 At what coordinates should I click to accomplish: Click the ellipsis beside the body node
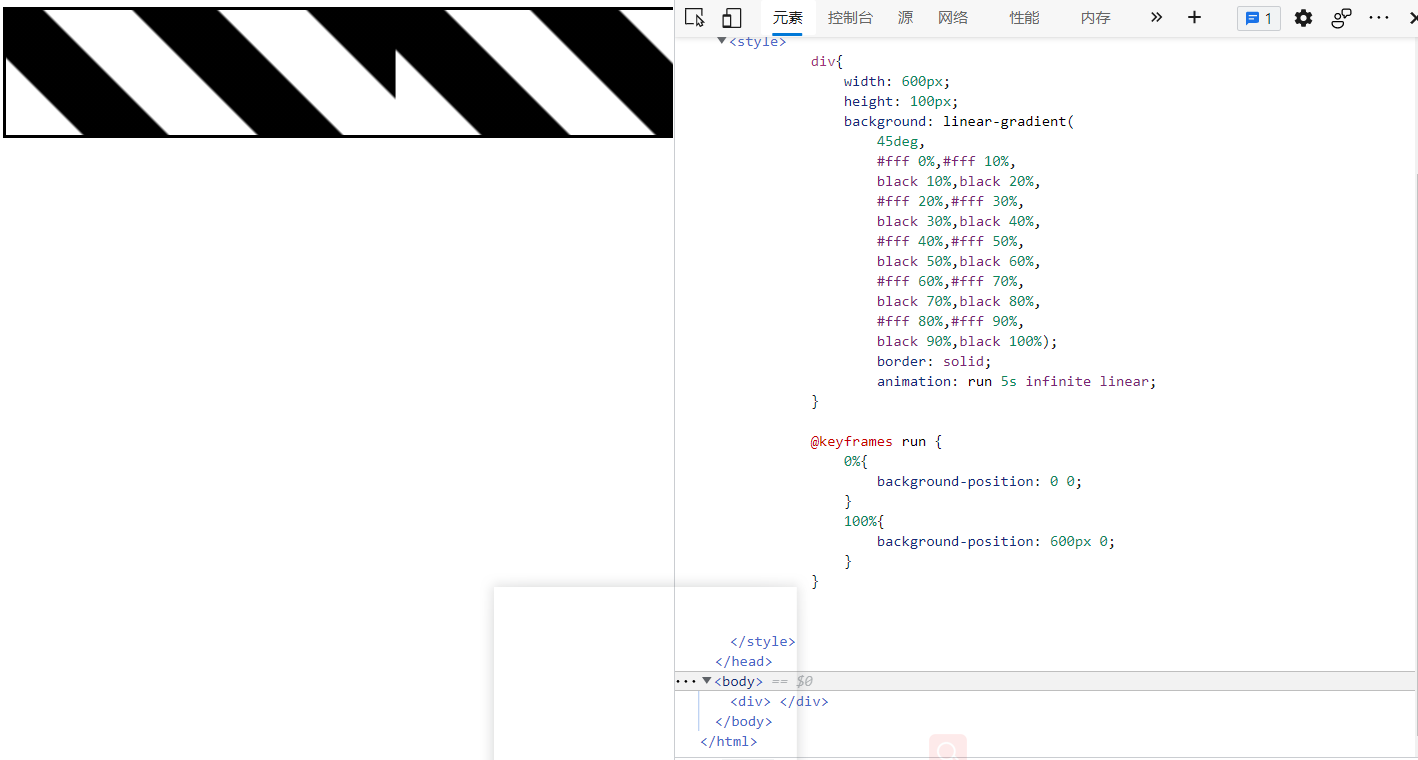pyautogui.click(x=686, y=681)
